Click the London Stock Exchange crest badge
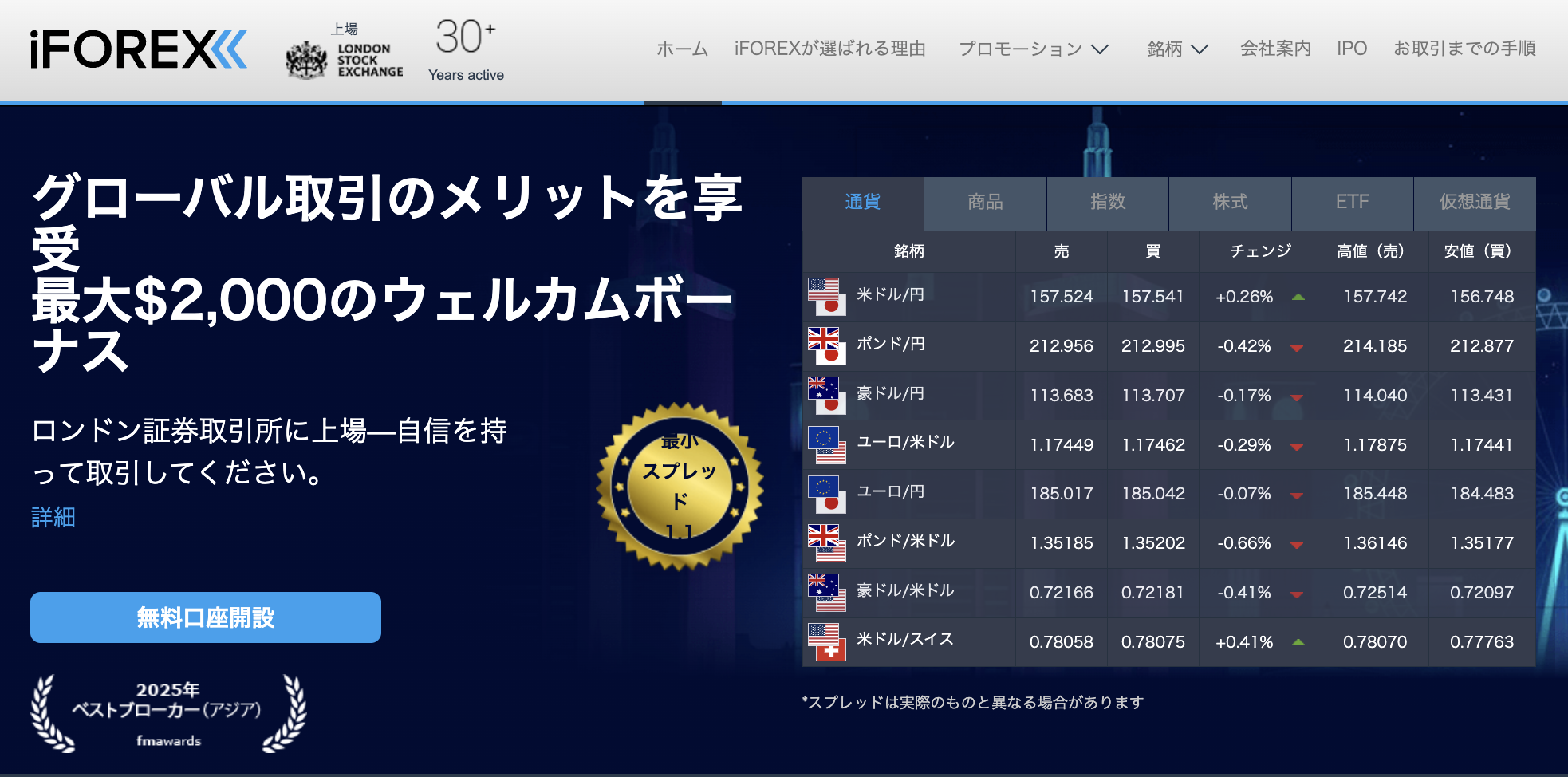Viewport: 1568px width, 777px height. coord(345,52)
